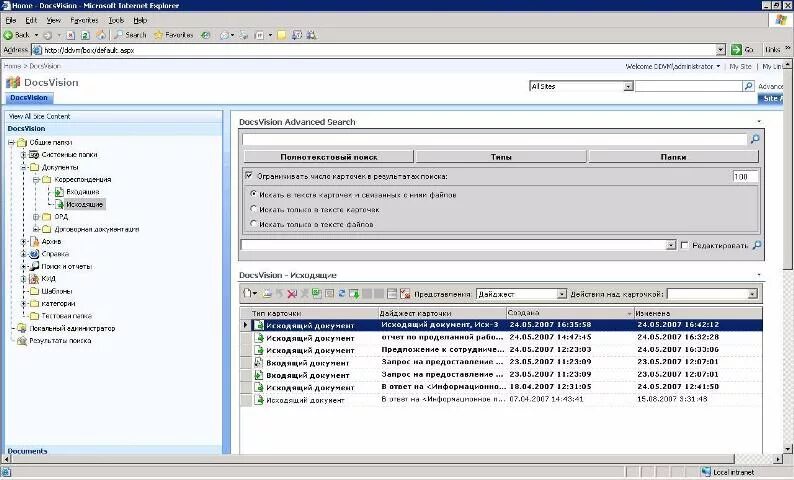The height and width of the screenshot is (480, 794).
Task: Open Действия над карточкой dropdown
Action: click(752, 294)
